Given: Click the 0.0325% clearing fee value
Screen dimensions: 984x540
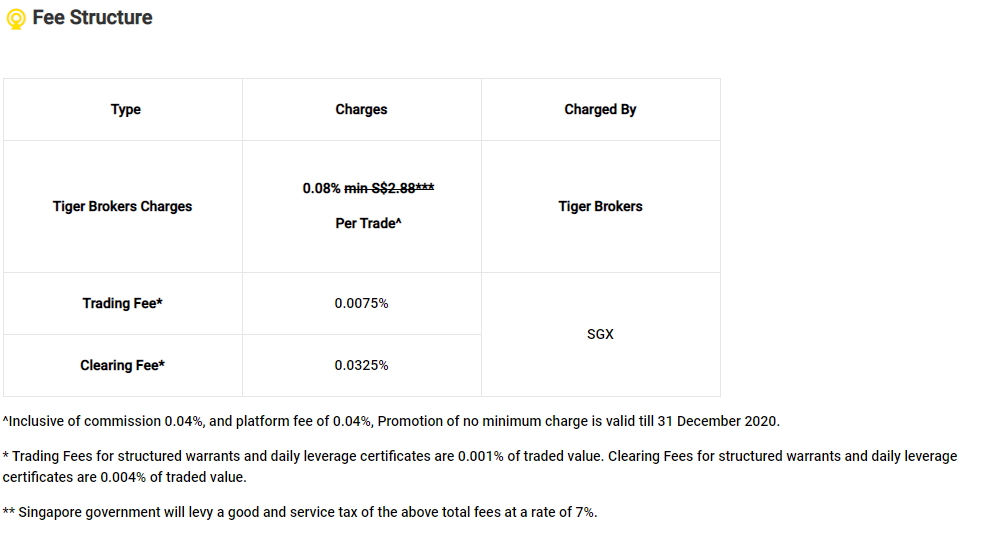Looking at the screenshot, I should click(x=361, y=365).
